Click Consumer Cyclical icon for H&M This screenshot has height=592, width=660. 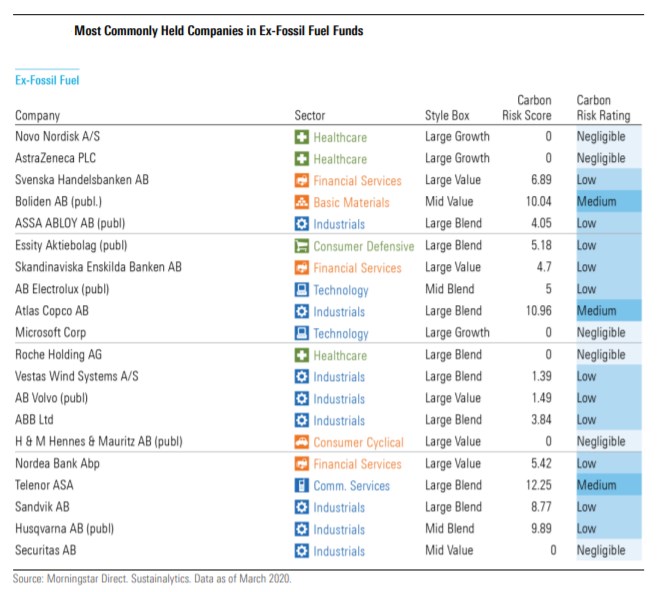[x=301, y=442]
